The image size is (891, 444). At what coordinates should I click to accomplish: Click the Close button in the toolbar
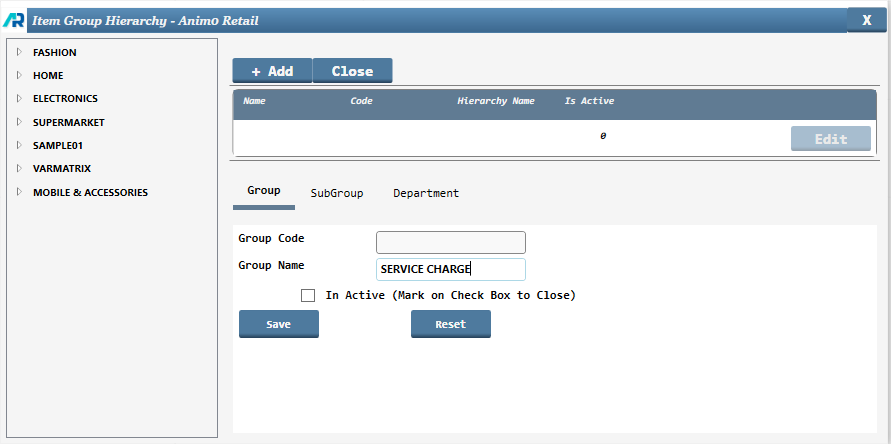352,71
